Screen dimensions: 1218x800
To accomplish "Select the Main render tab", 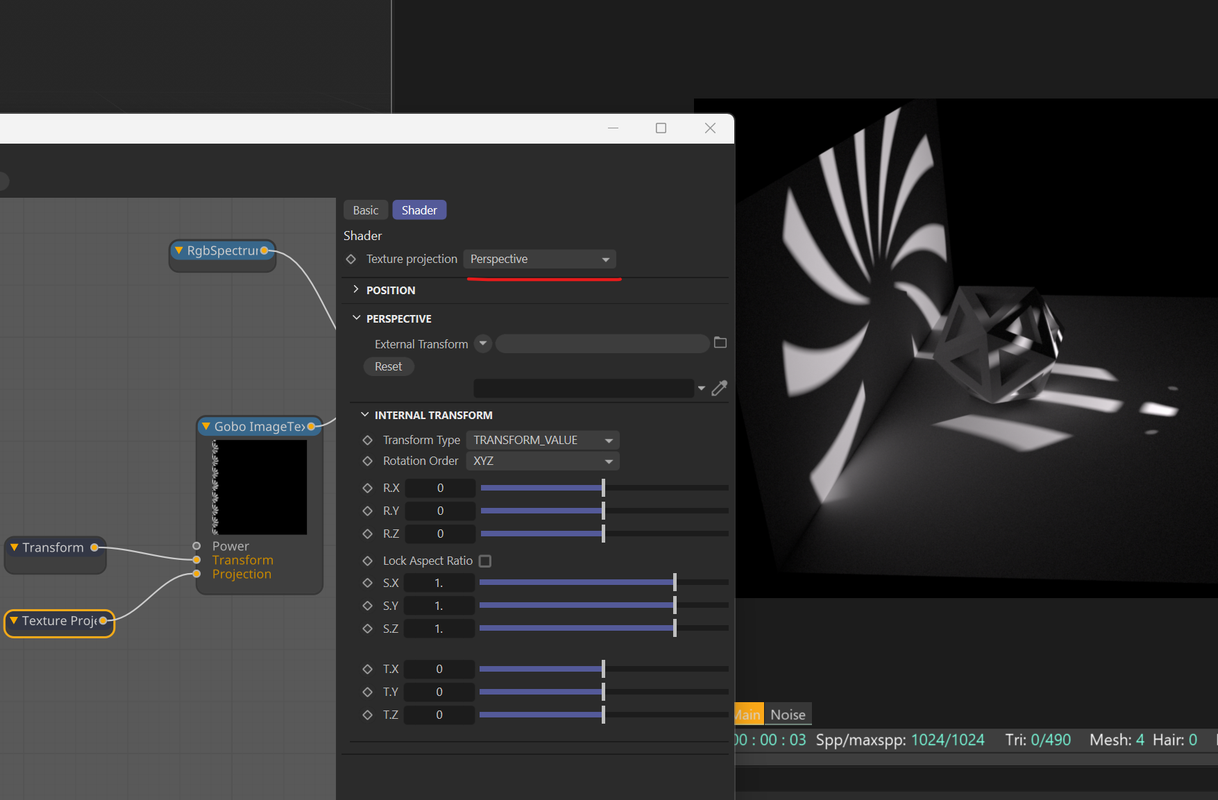I will click(748, 714).
